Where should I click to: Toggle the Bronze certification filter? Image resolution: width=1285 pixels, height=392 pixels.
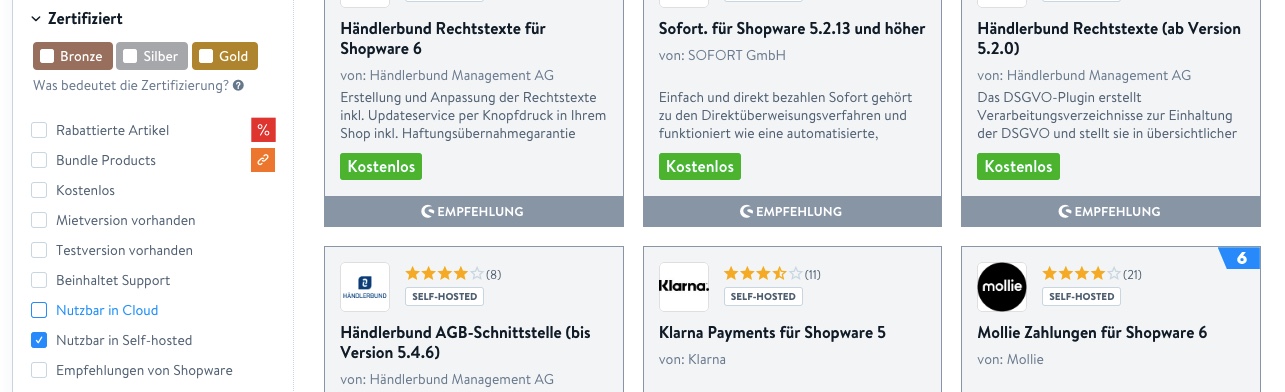click(72, 56)
